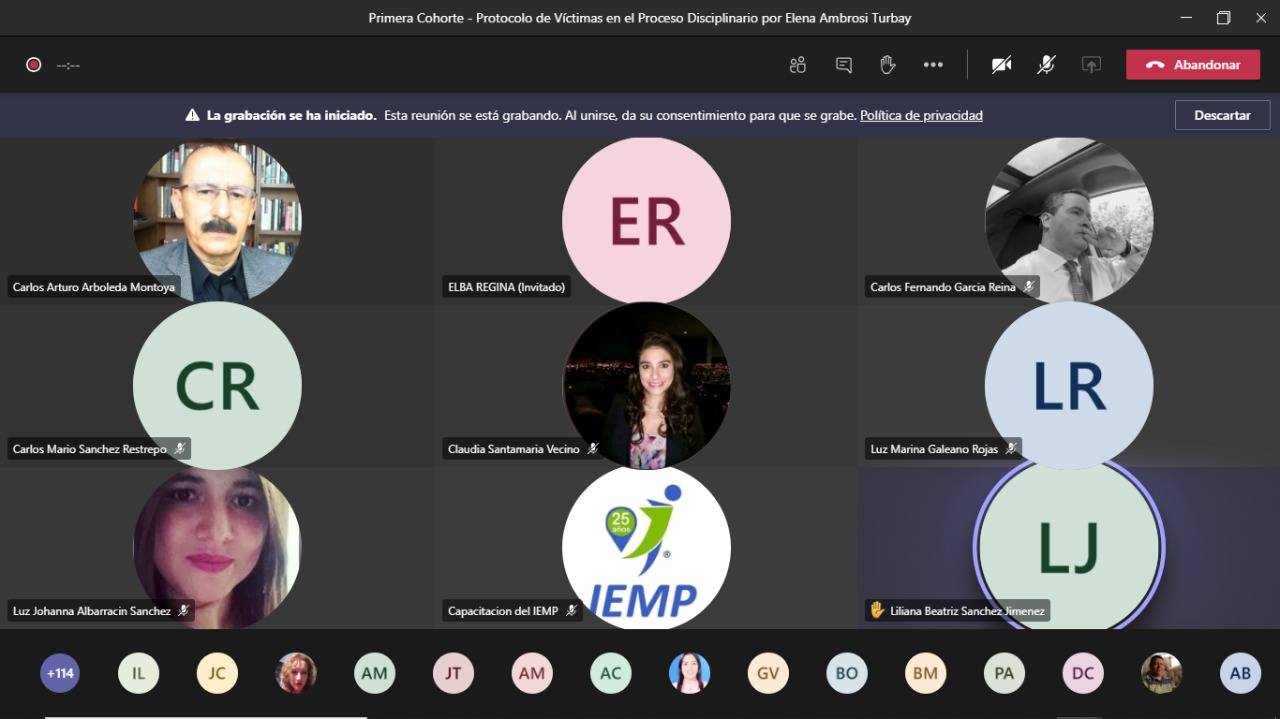Select Claudia Santamaria Vecino's profile picture

tap(646, 385)
